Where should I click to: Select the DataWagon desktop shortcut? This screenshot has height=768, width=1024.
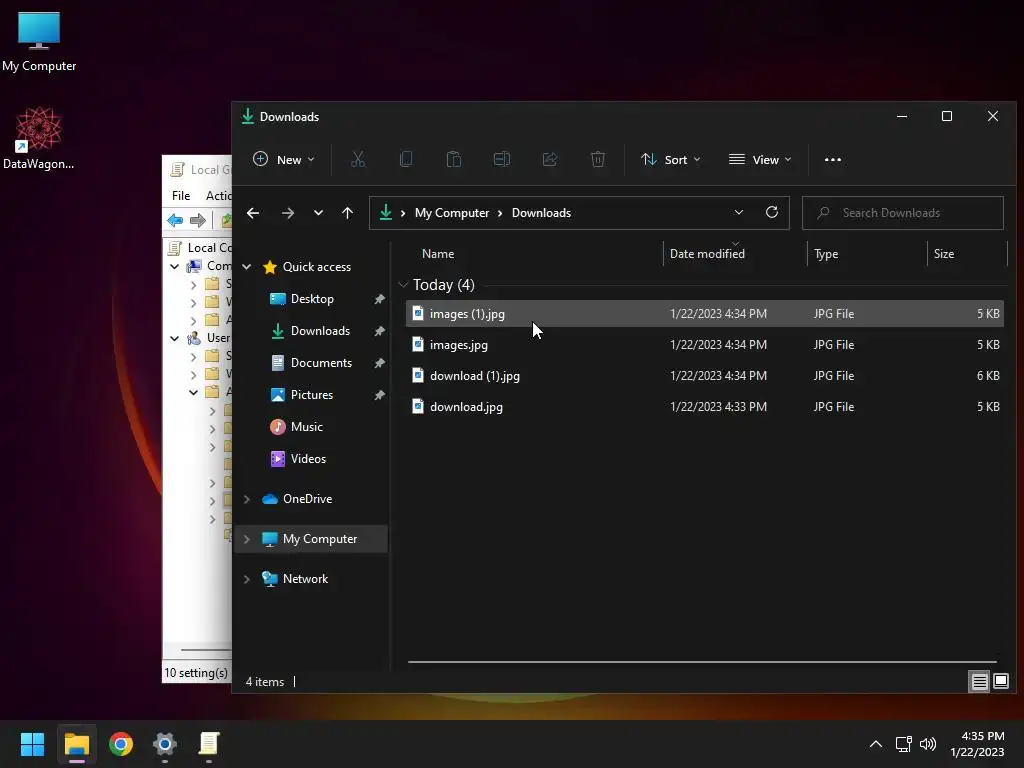click(x=39, y=138)
